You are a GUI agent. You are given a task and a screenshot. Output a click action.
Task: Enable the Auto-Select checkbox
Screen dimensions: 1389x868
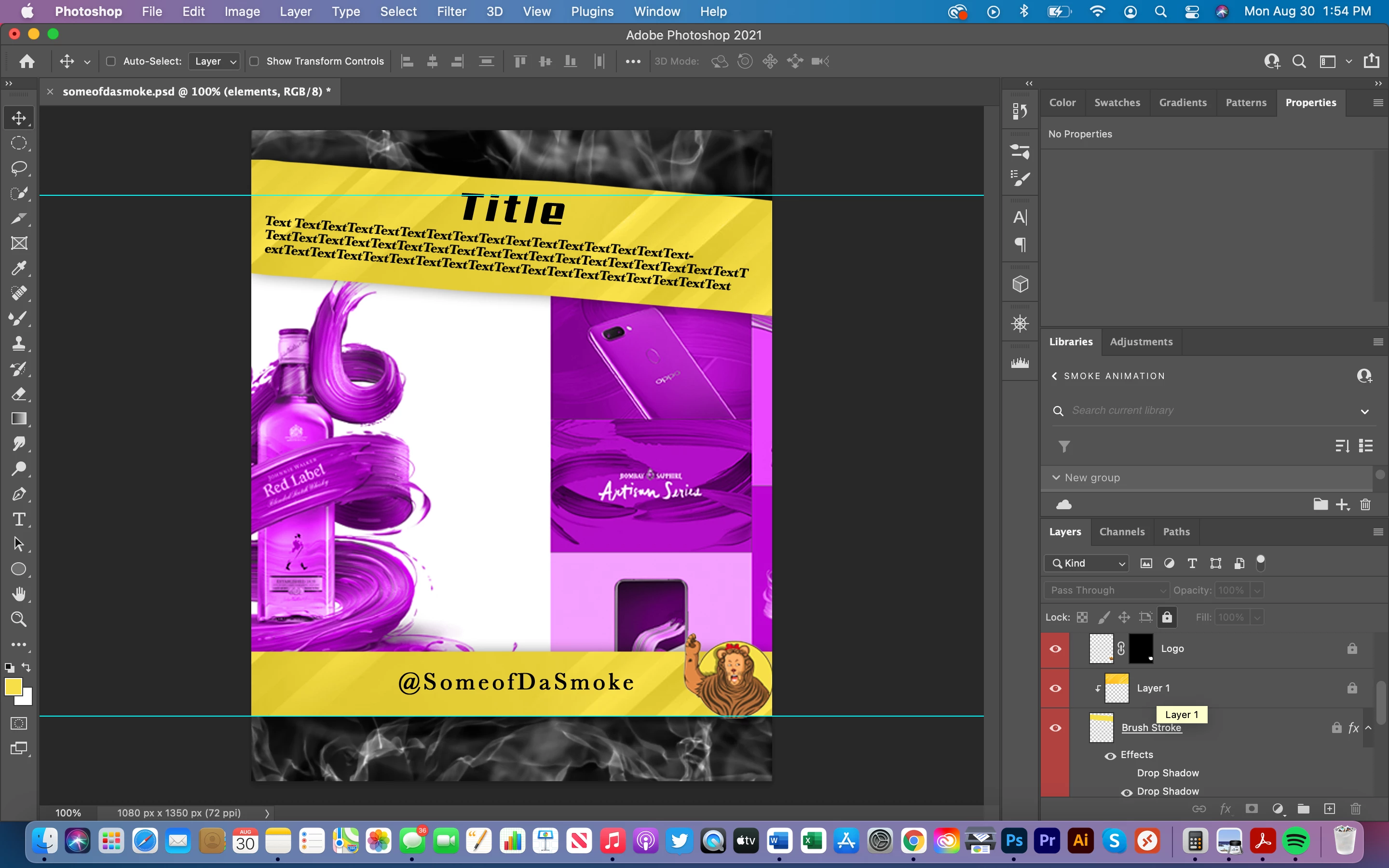(111, 61)
